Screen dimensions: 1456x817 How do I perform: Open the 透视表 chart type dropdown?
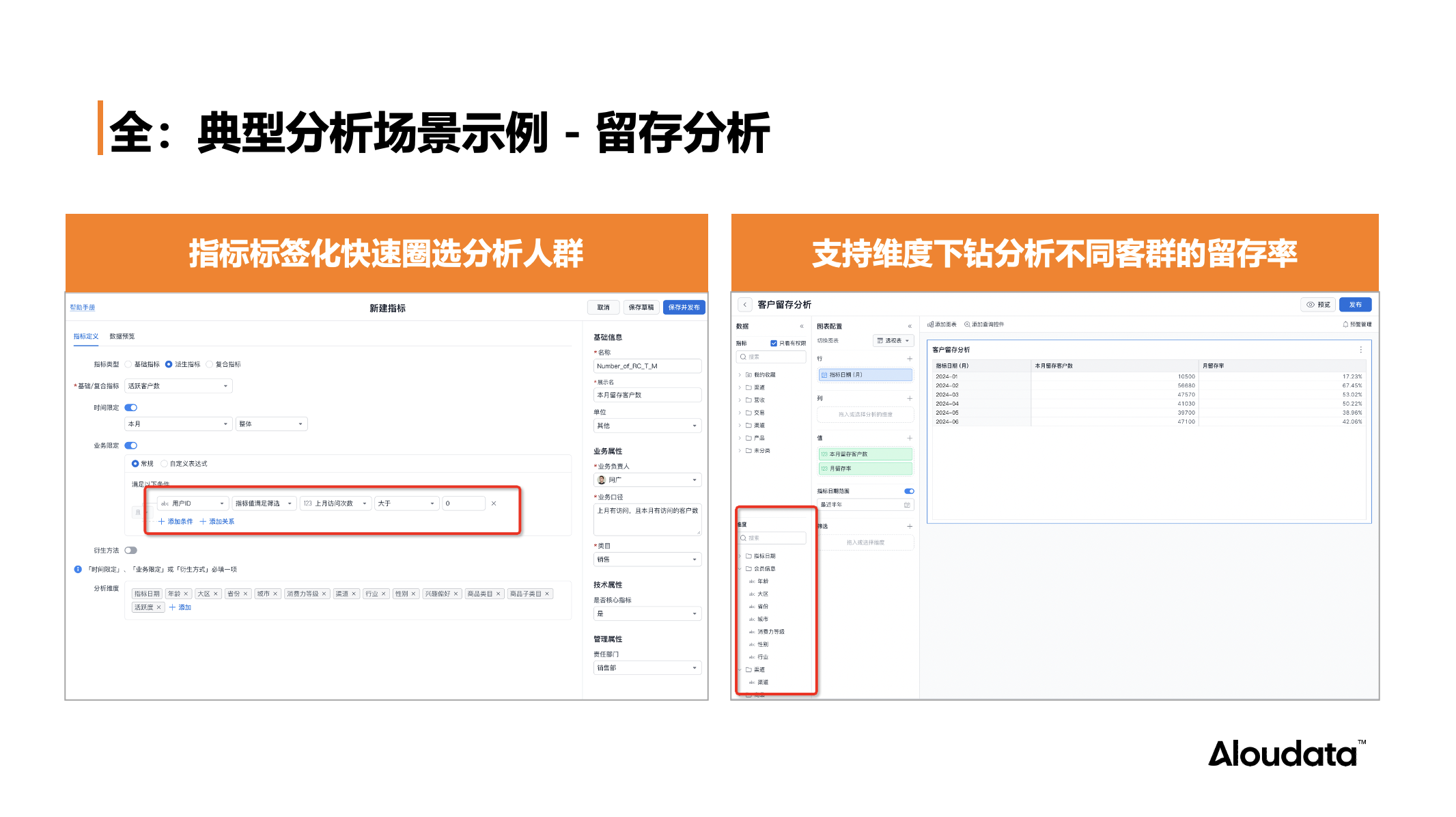(x=893, y=340)
